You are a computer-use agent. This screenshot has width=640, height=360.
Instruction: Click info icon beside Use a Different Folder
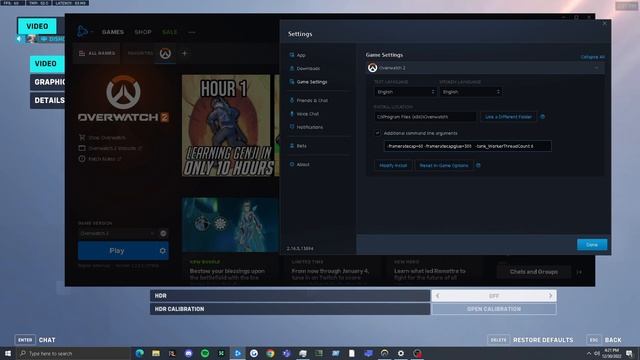click(542, 117)
